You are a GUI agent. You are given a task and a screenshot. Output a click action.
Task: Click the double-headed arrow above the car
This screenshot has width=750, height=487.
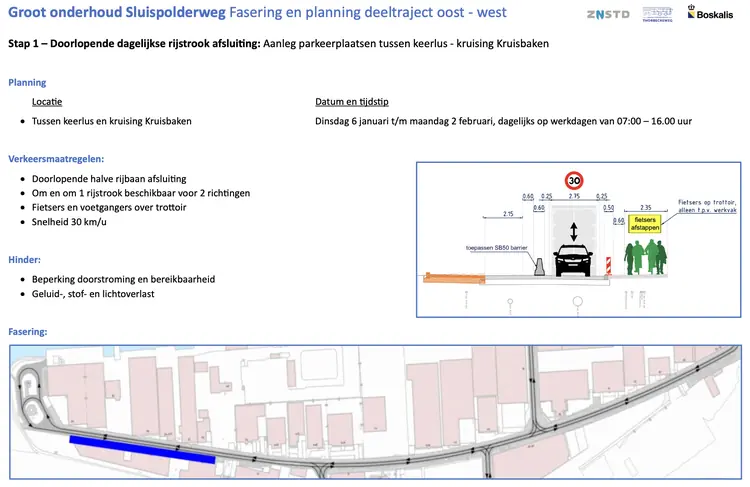(573, 232)
